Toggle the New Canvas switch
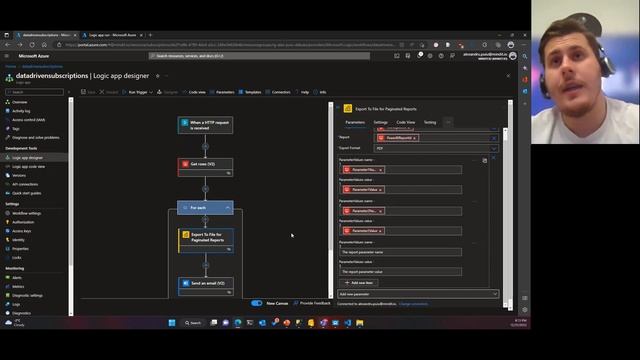This screenshot has height=360, width=640. click(x=257, y=303)
